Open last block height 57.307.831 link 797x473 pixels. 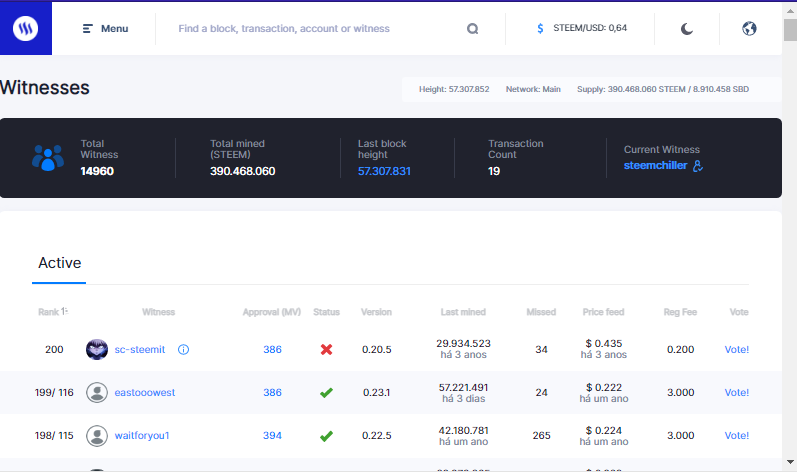pyautogui.click(x=384, y=171)
